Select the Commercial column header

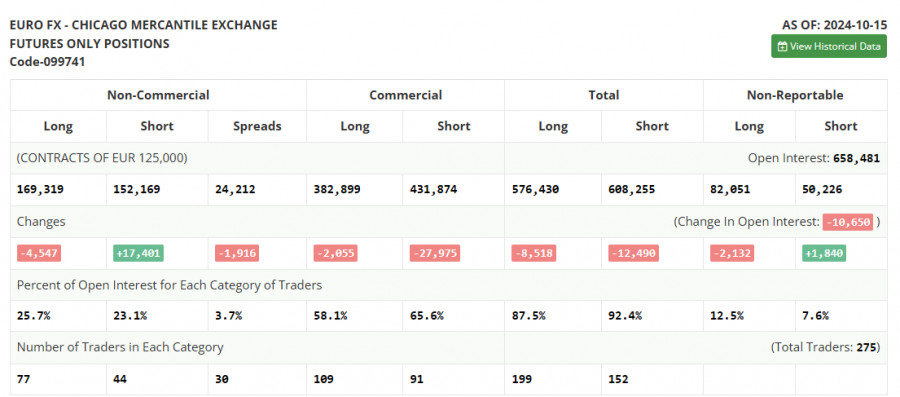click(405, 95)
